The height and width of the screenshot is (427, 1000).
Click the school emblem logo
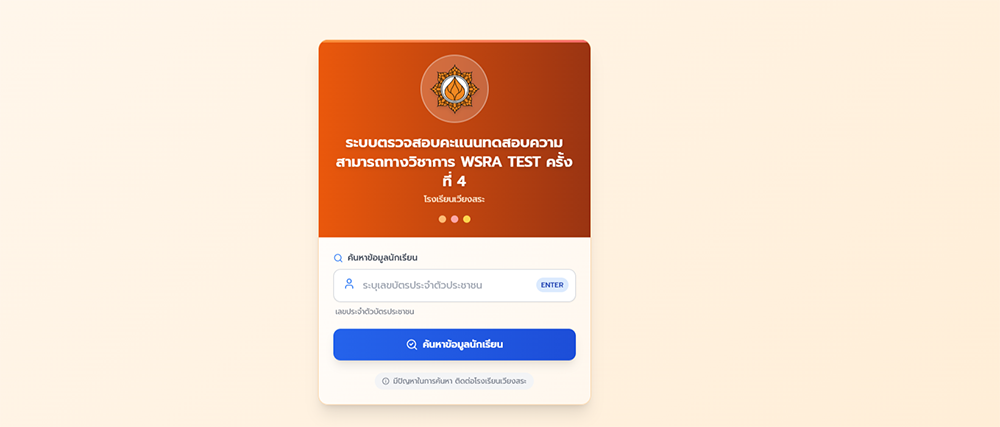(454, 89)
